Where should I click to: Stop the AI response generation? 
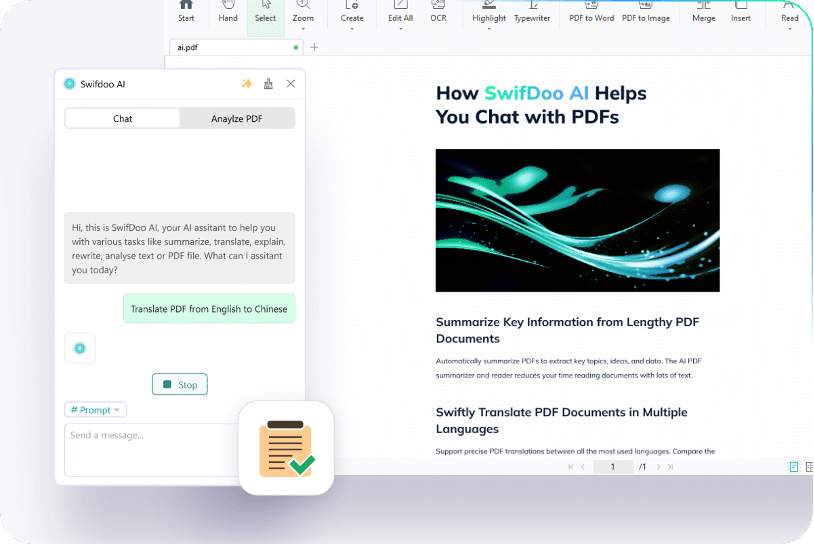[x=180, y=384]
